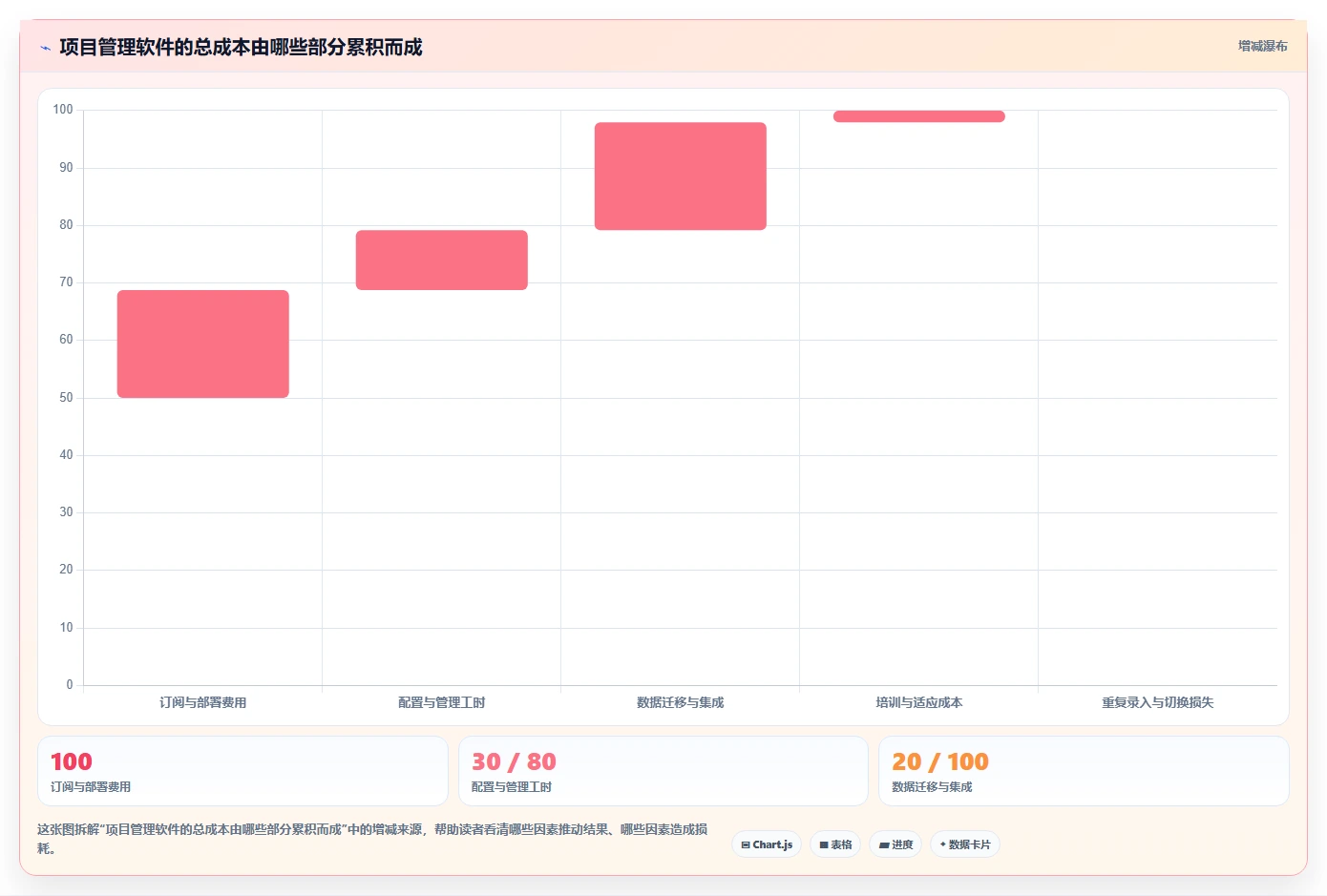Click the 表格 tag
1327x896 pixels.
click(835, 844)
